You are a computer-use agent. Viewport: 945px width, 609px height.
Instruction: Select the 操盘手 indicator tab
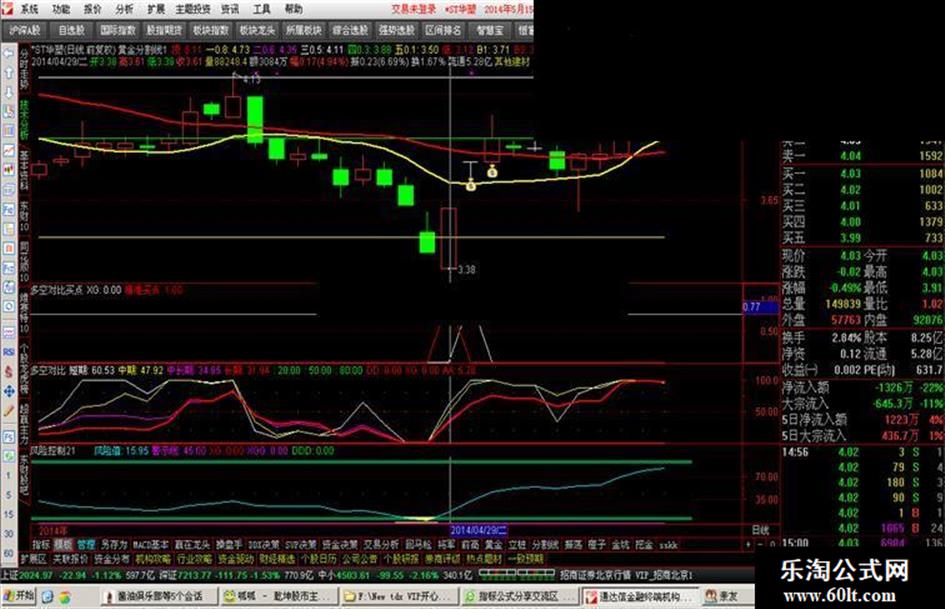point(229,544)
